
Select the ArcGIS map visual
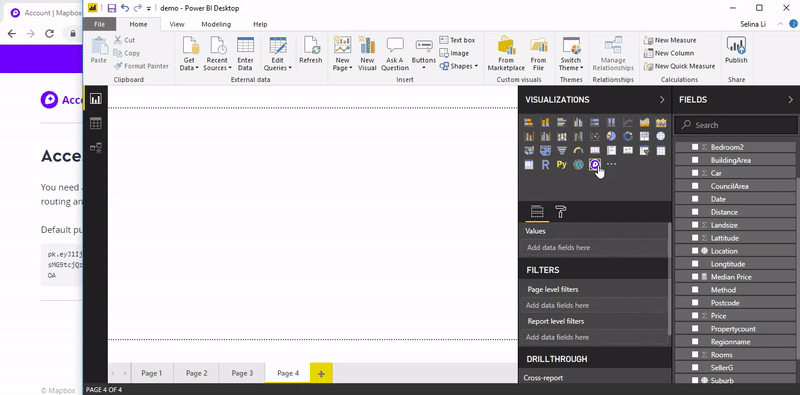tap(578, 164)
